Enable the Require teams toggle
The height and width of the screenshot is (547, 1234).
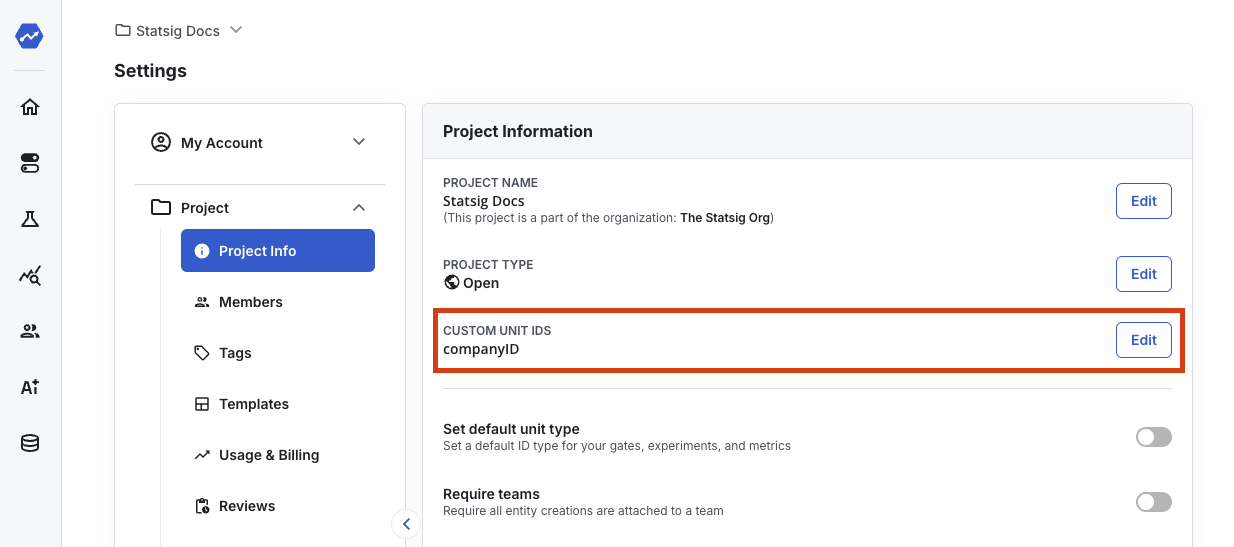pyautogui.click(x=1154, y=502)
